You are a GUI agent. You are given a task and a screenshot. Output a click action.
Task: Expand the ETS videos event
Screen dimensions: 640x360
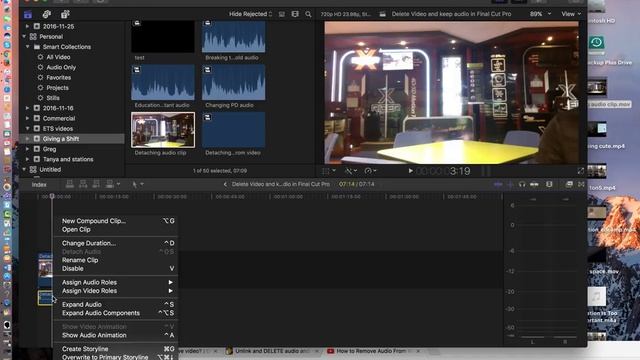tap(27, 128)
